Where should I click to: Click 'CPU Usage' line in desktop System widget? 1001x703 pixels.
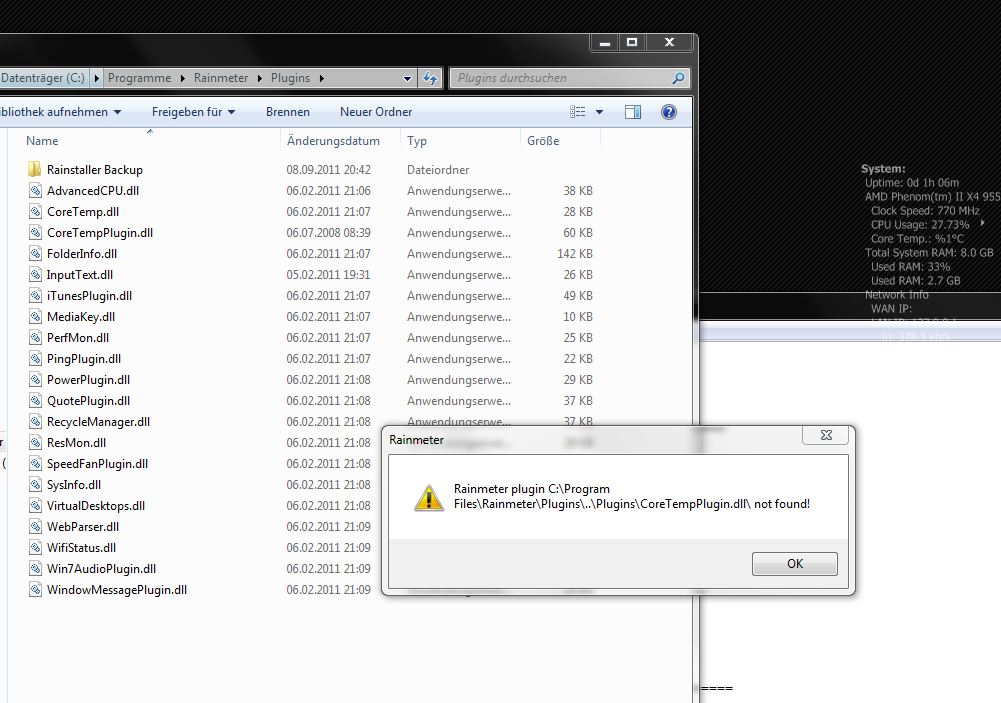[x=920, y=225]
